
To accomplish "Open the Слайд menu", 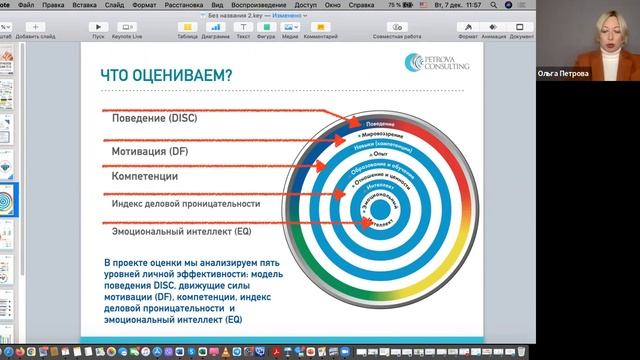I will (114, 5).
